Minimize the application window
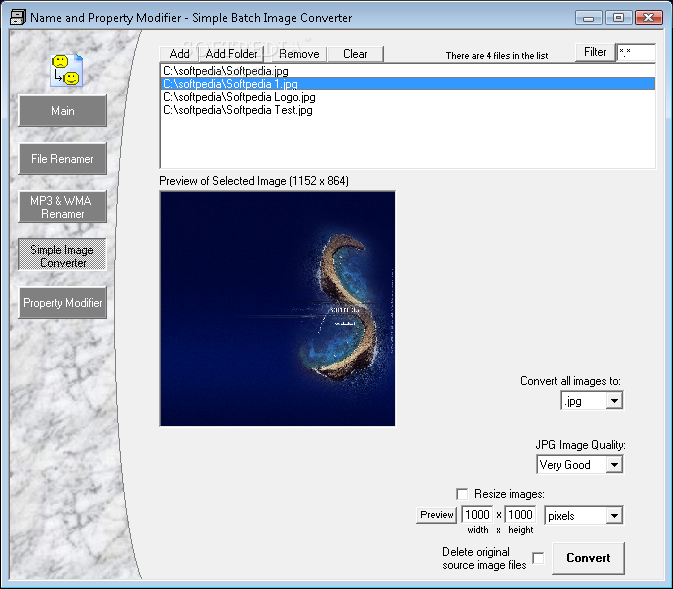673x589 pixels. tap(589, 18)
